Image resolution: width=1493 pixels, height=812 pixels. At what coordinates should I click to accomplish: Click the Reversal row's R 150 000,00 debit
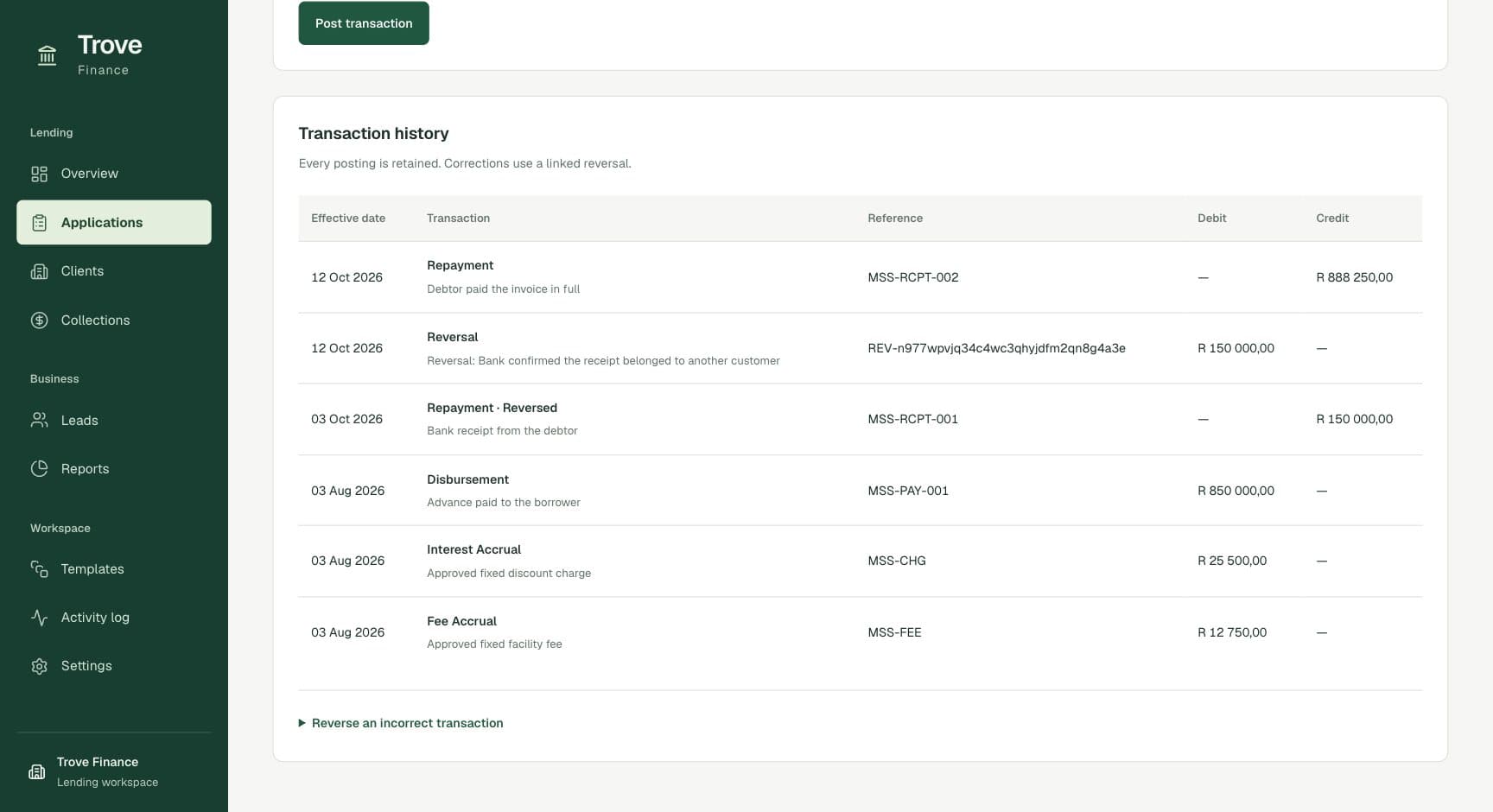[1236, 348]
